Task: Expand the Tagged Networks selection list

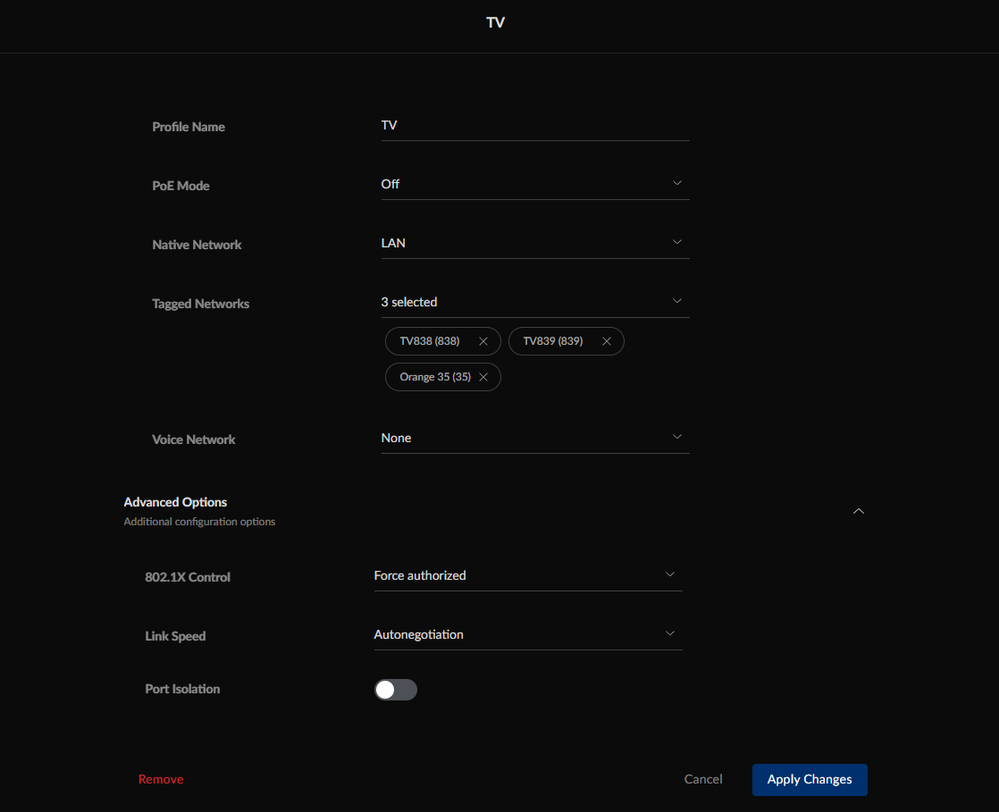Action: coord(534,302)
